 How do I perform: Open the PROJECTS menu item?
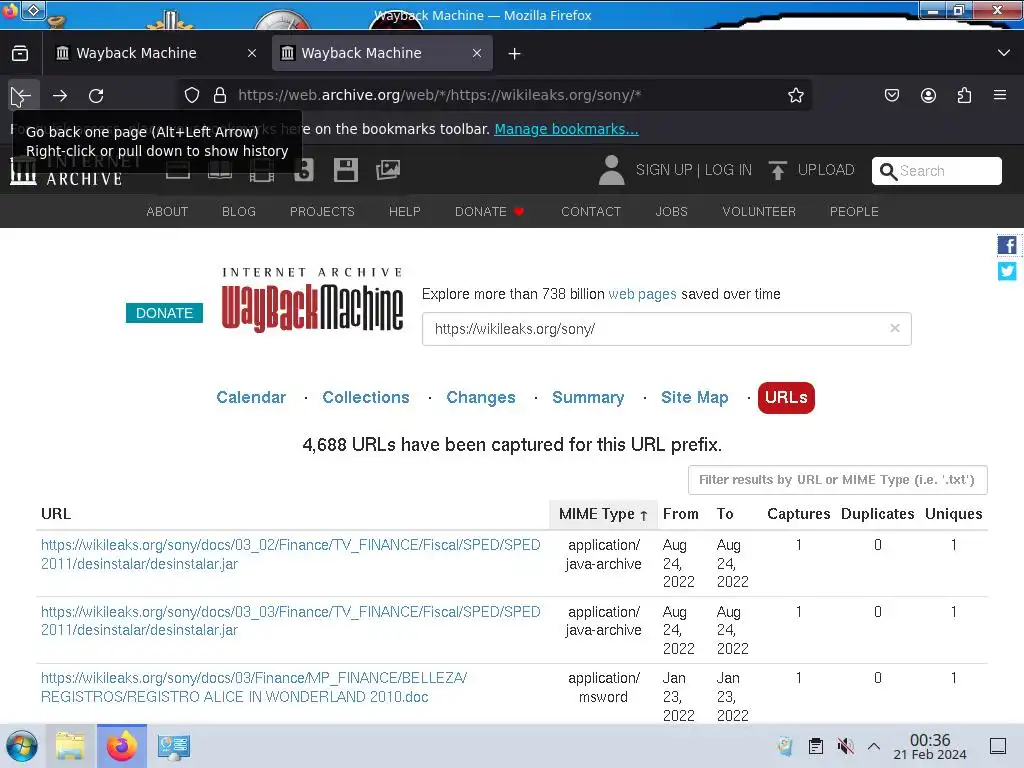322,212
